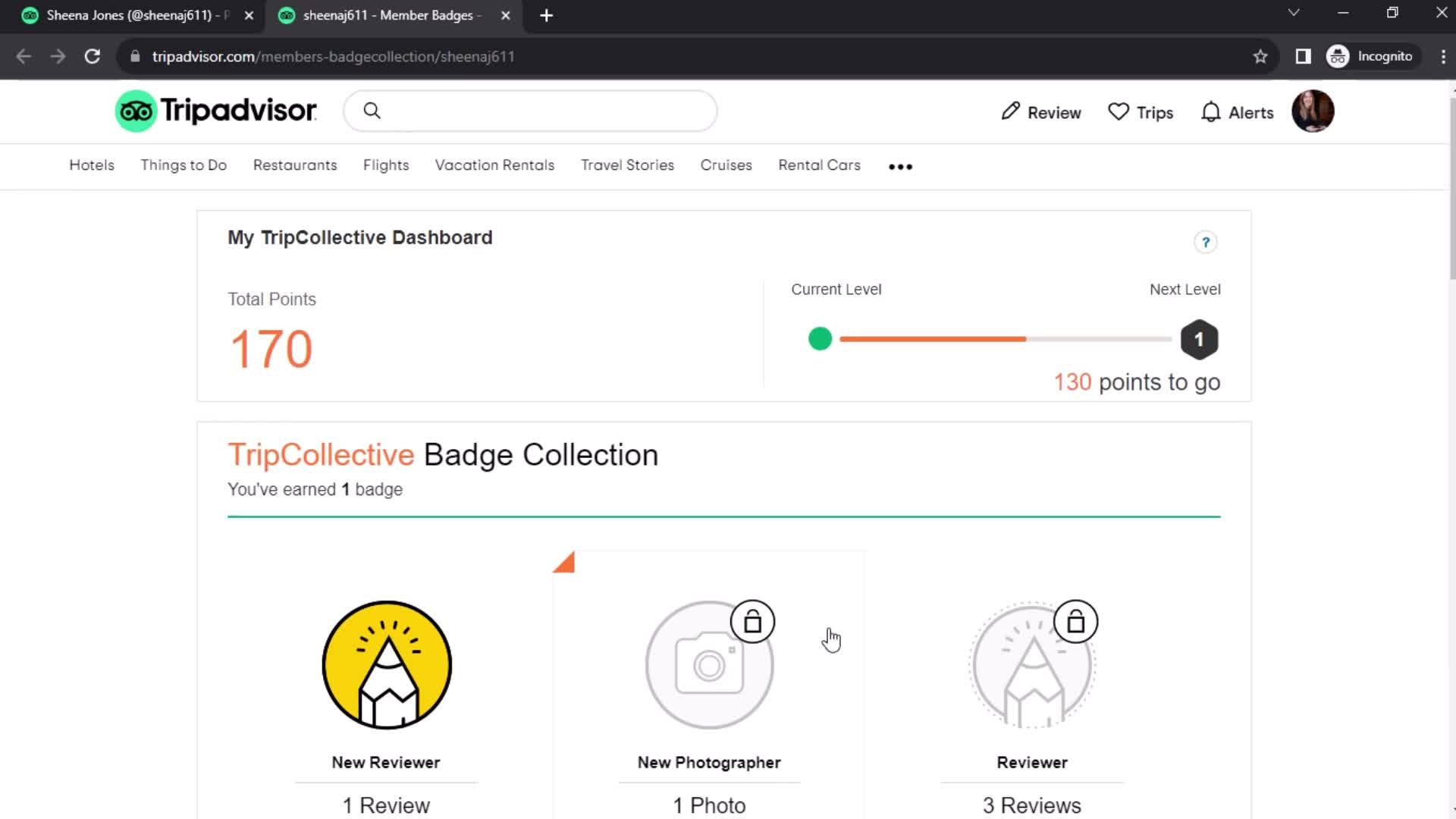Viewport: 1456px width, 819px height.
Task: Go back to the previous page
Action: click(x=24, y=56)
